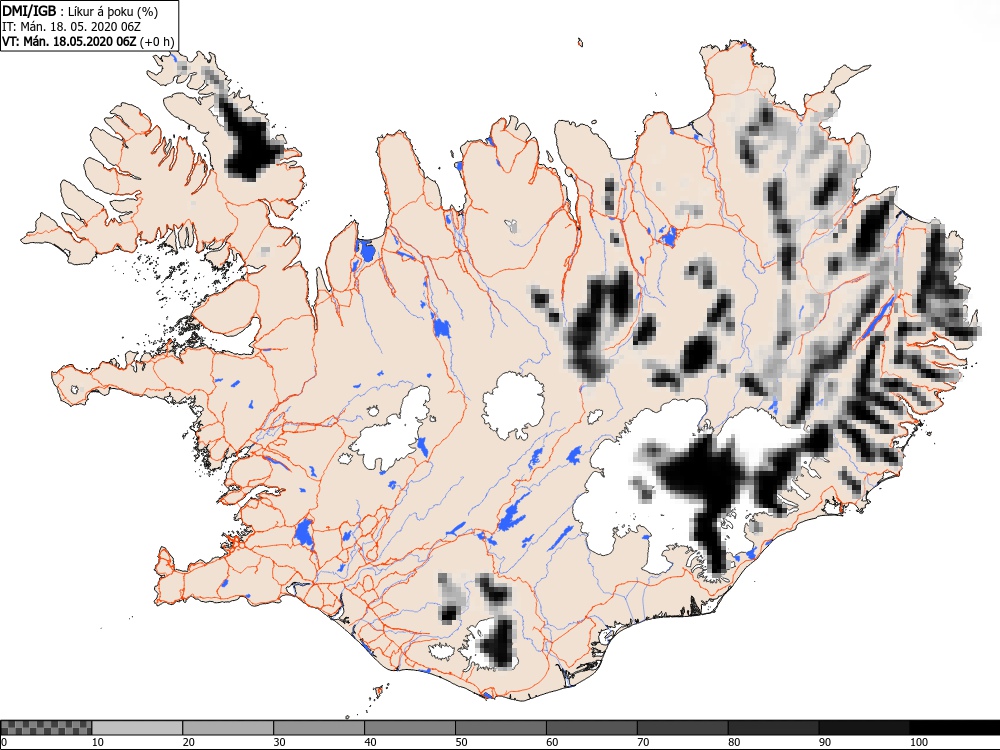Viewport: 1000px width, 750px height.
Task: Click the 0-10 checkered legend segment
Action: [x=47, y=728]
